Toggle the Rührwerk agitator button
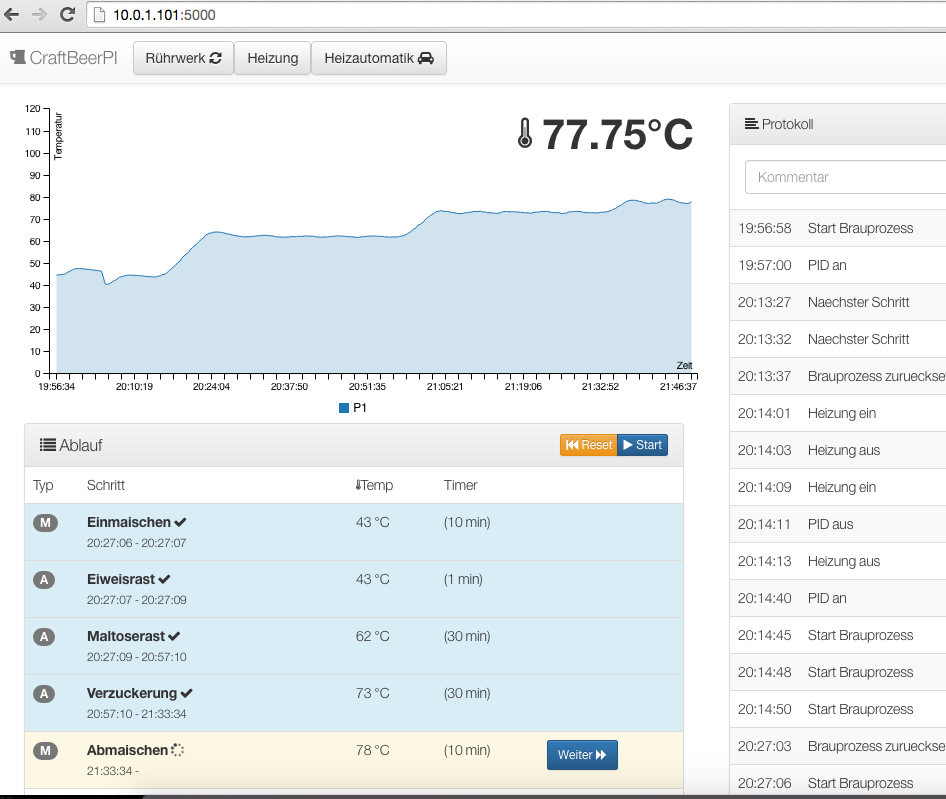Screen dimensions: 946x799 [183, 58]
